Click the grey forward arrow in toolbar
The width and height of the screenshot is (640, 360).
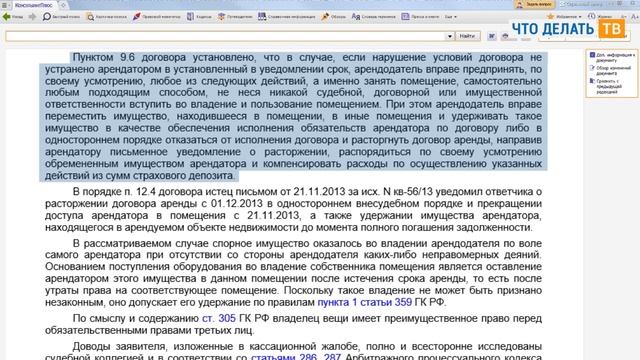click(x=32, y=17)
